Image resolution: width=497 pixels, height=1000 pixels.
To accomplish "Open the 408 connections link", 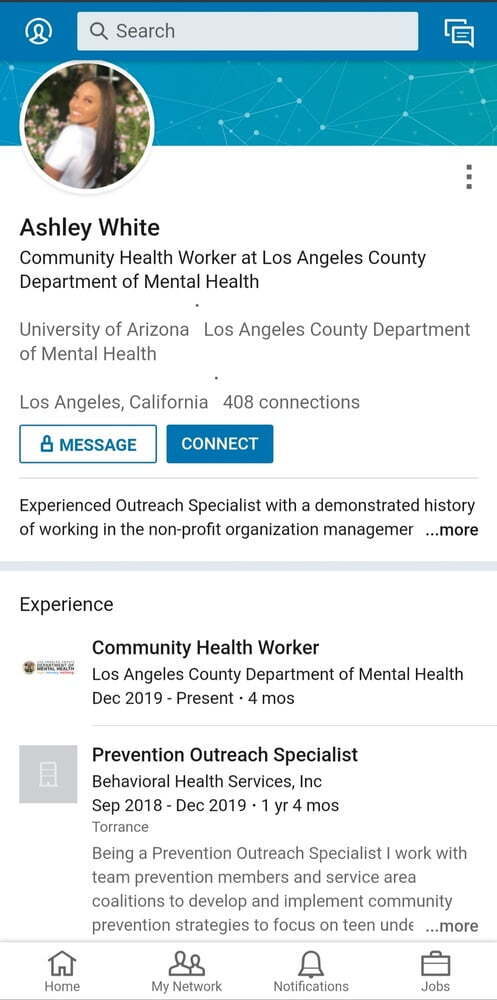I will (x=292, y=402).
